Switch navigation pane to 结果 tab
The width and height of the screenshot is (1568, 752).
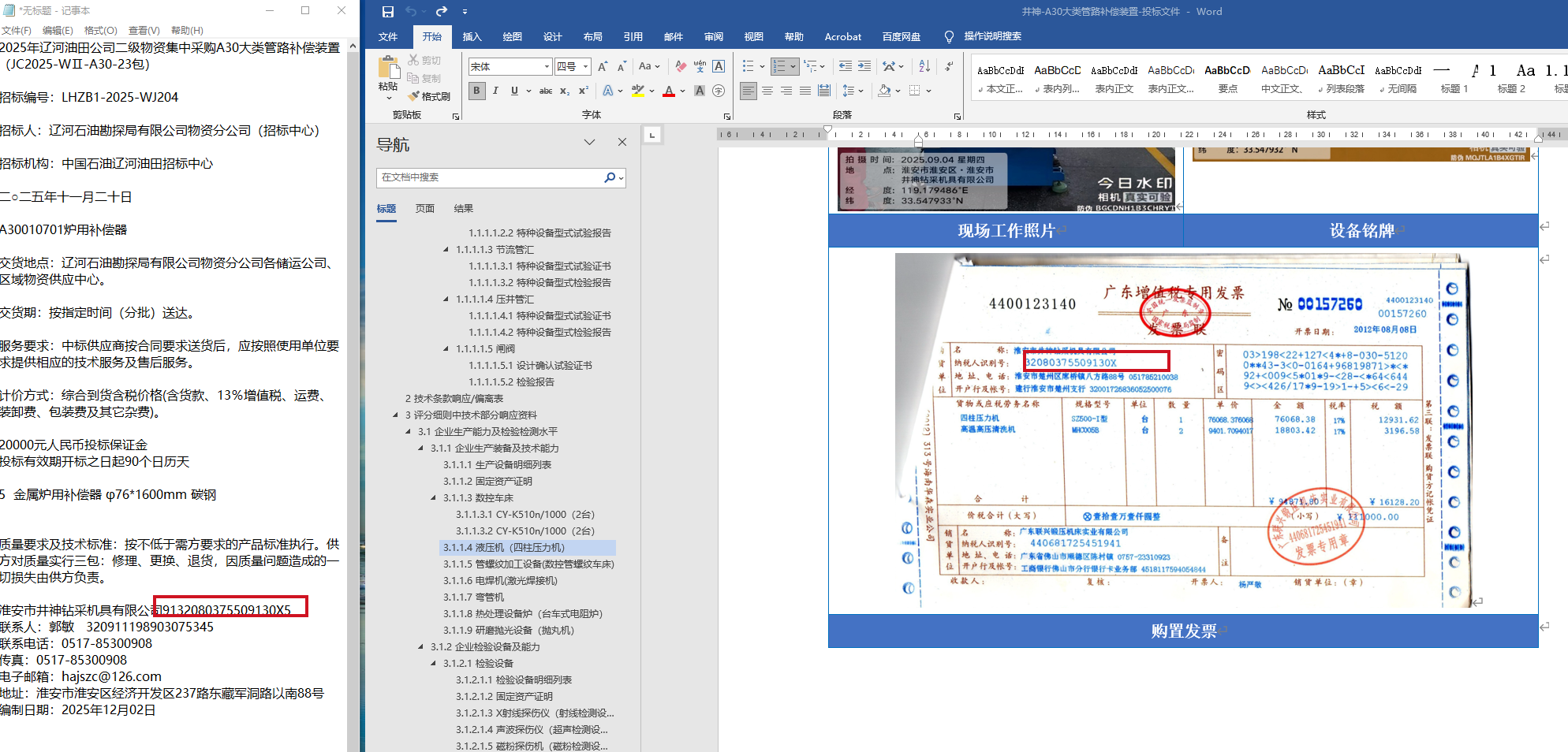point(464,209)
